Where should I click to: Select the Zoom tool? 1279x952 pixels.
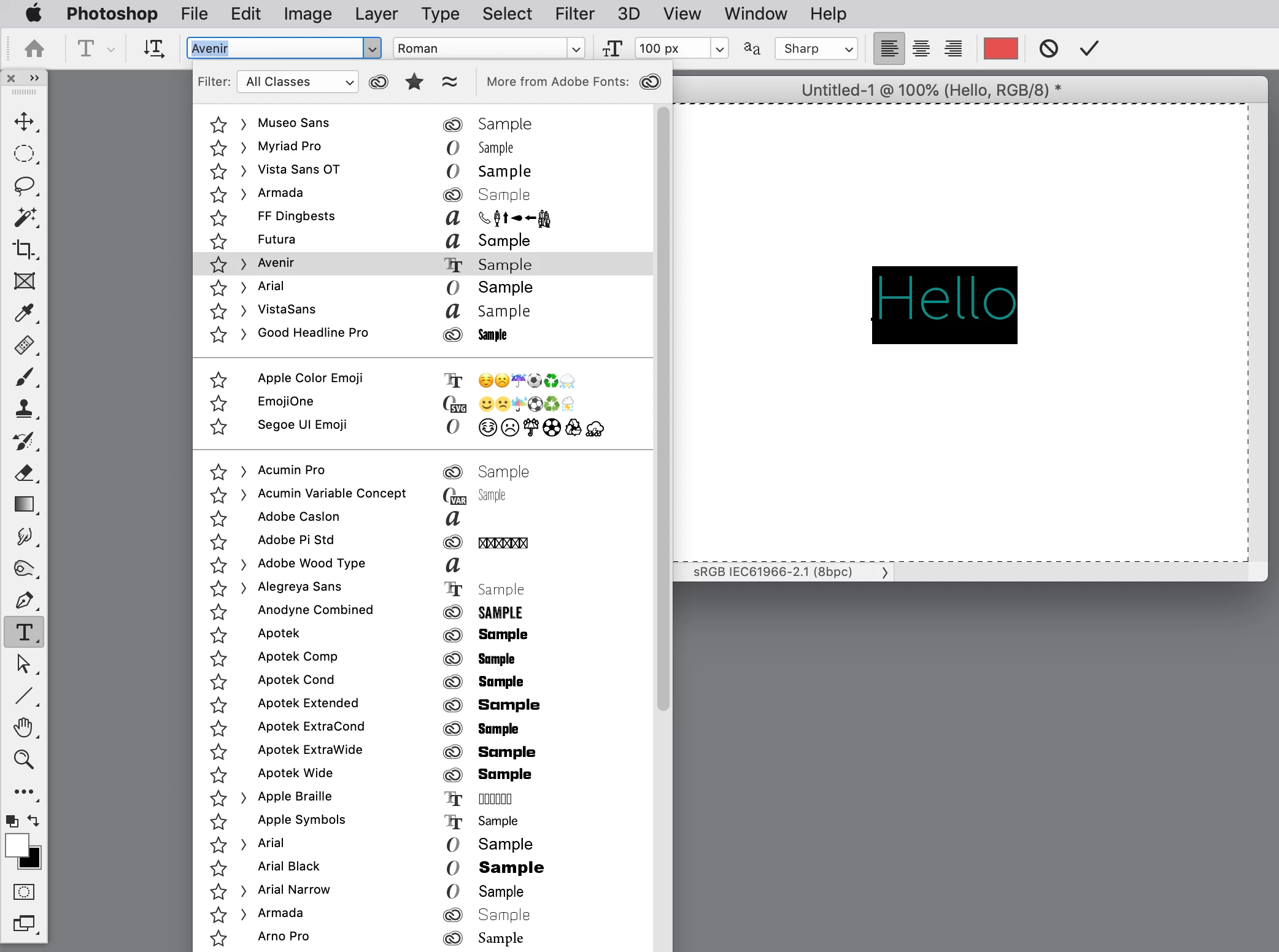coord(24,759)
